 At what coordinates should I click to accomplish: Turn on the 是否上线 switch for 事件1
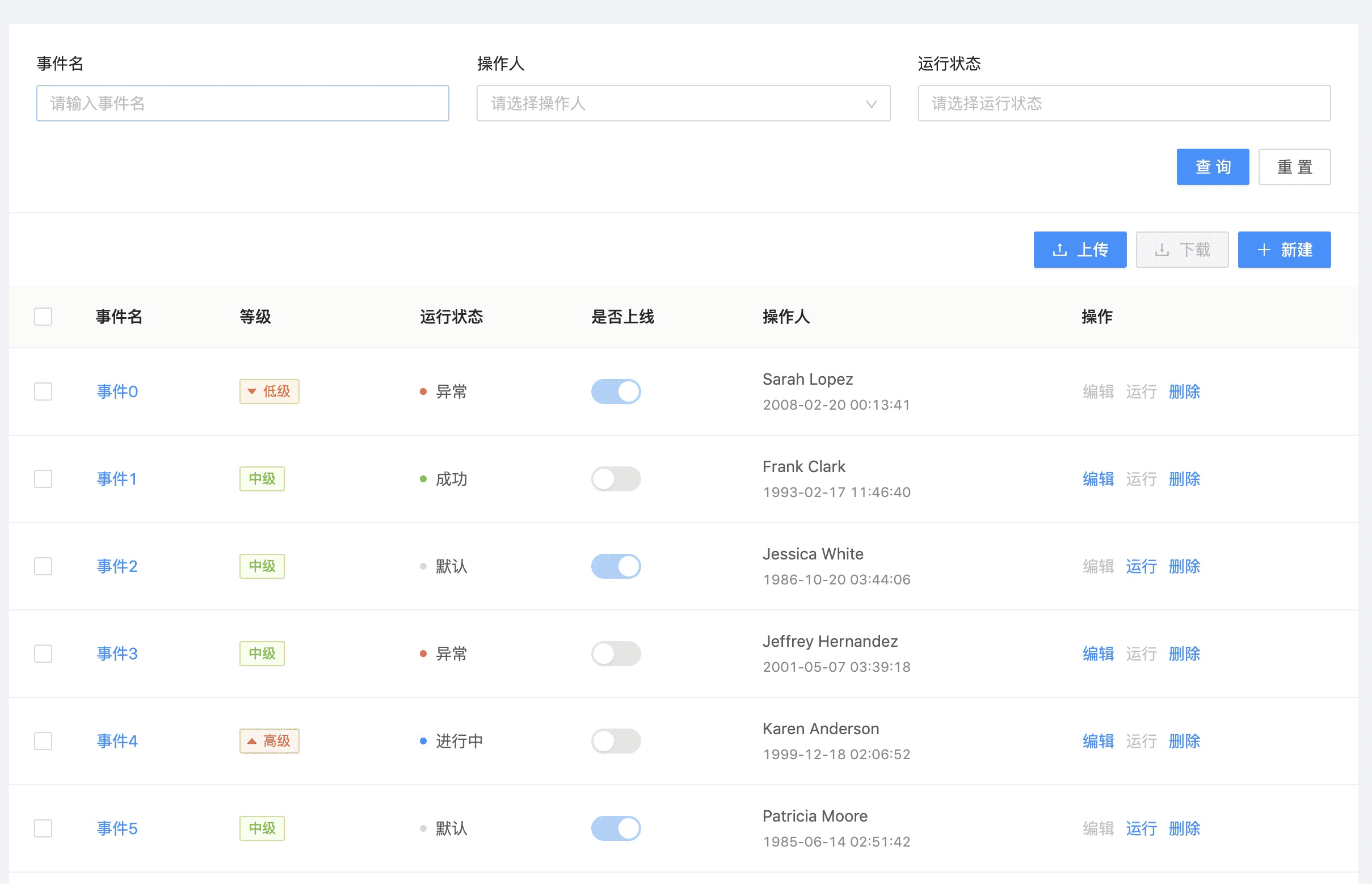click(616, 479)
